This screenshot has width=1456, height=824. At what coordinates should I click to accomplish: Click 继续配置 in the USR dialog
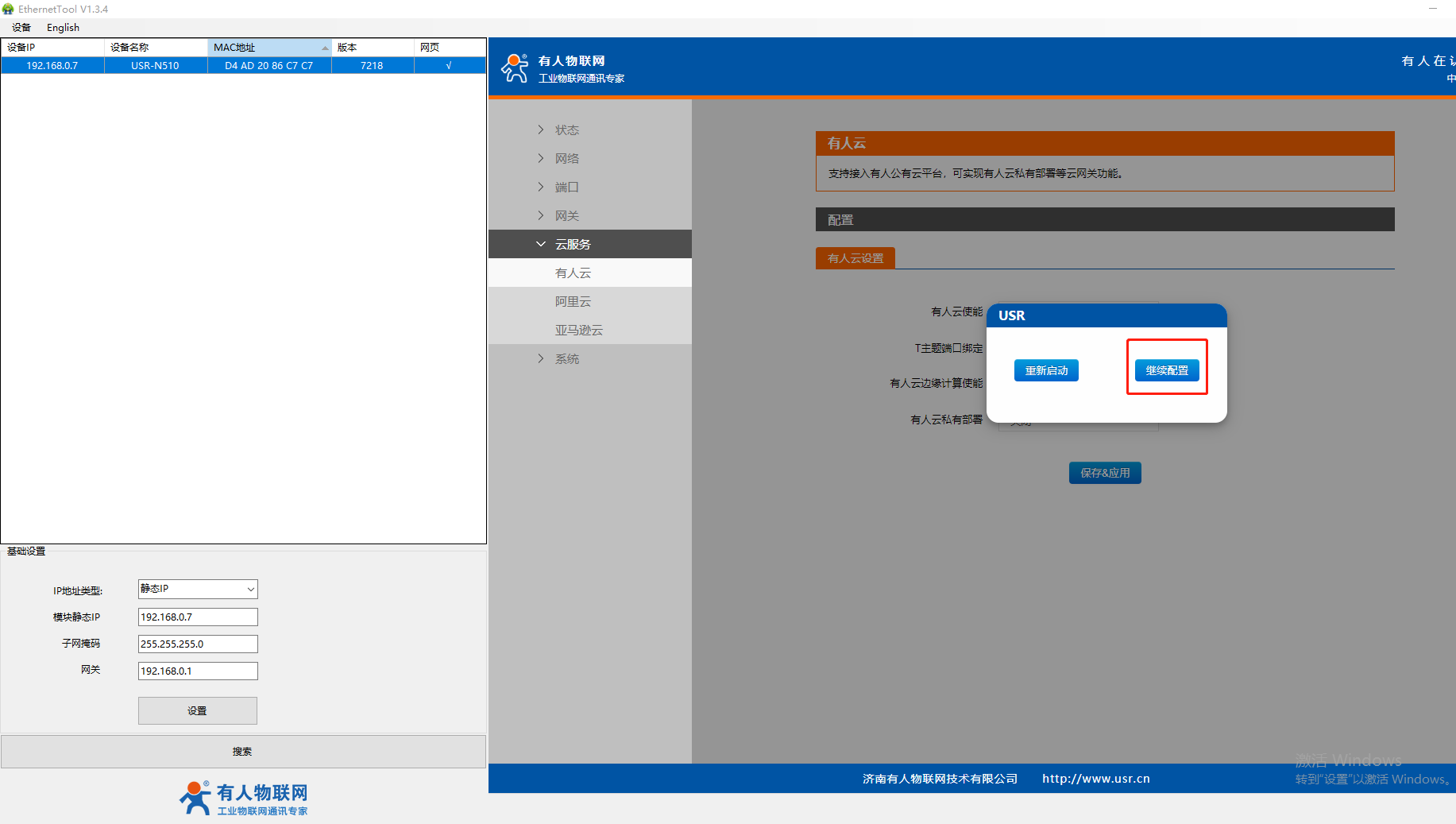click(x=1167, y=370)
